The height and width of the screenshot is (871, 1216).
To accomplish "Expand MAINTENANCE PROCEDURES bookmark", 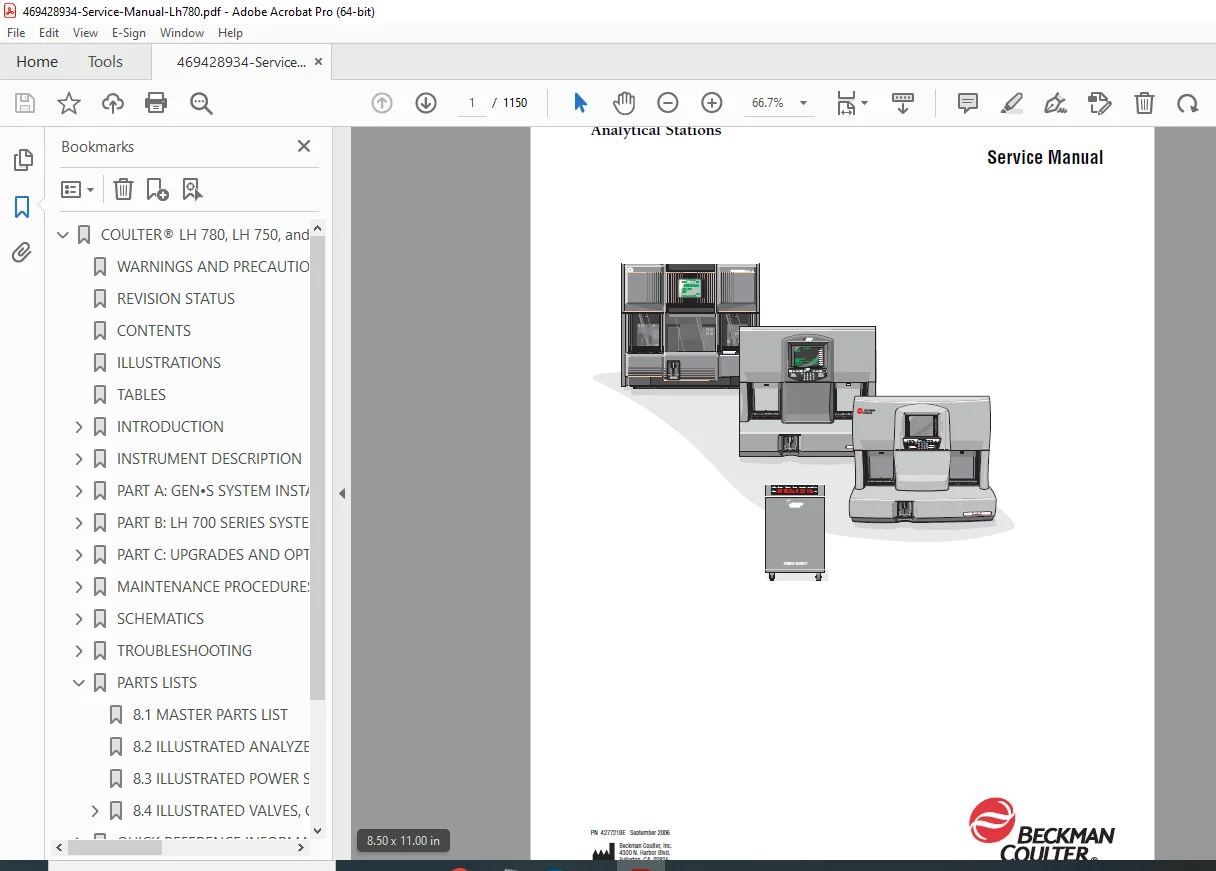I will 79,587.
